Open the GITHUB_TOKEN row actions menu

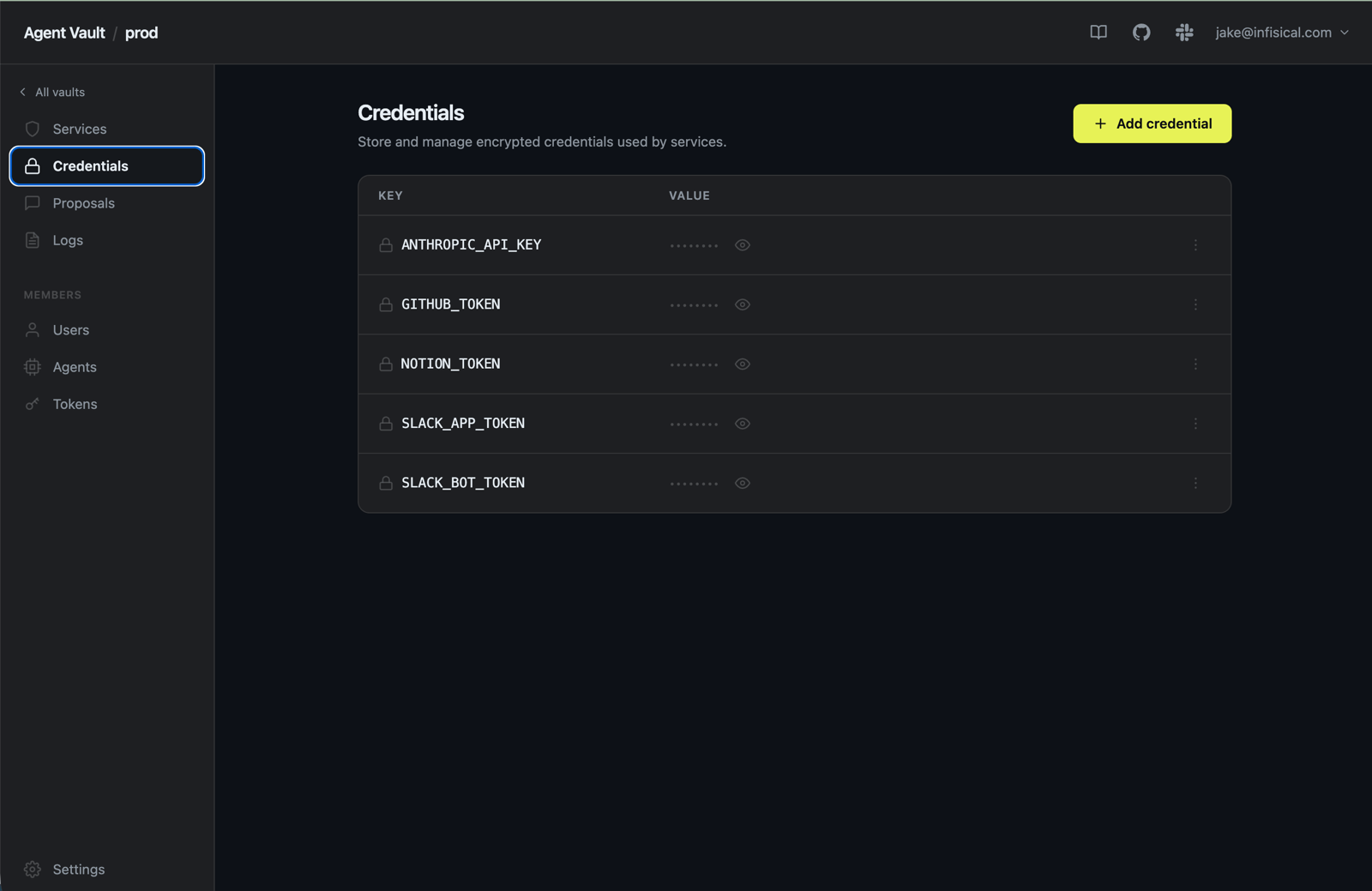(x=1195, y=304)
